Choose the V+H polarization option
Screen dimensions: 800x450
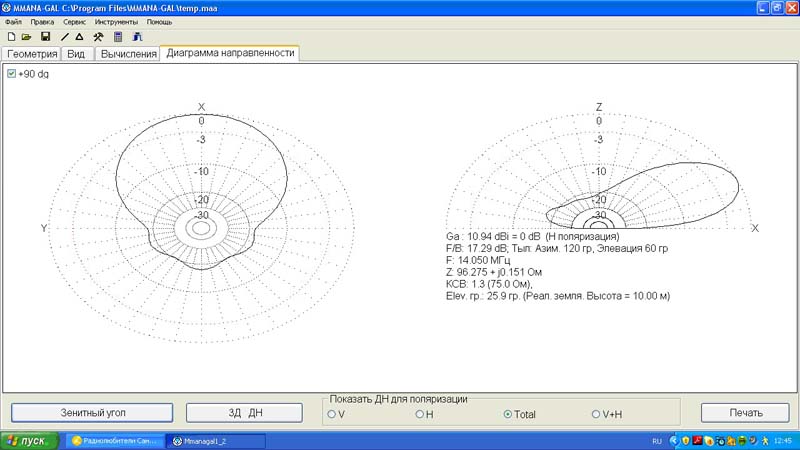(597, 413)
